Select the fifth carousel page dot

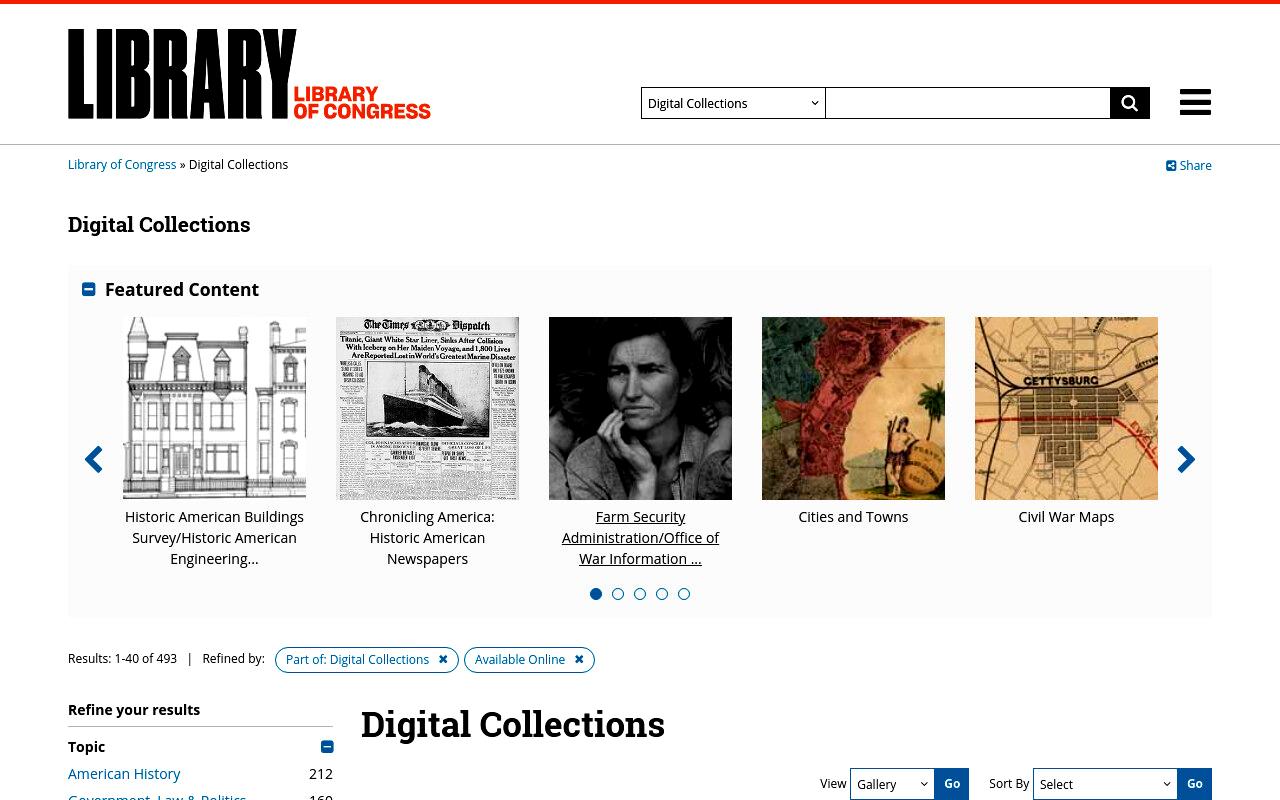(x=684, y=594)
